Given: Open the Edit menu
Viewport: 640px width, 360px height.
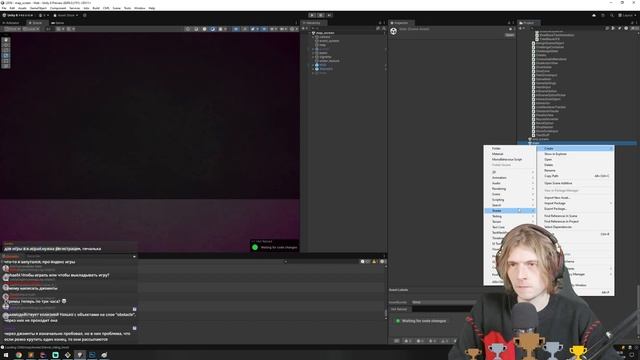Looking at the screenshot, I should [x=12, y=8].
